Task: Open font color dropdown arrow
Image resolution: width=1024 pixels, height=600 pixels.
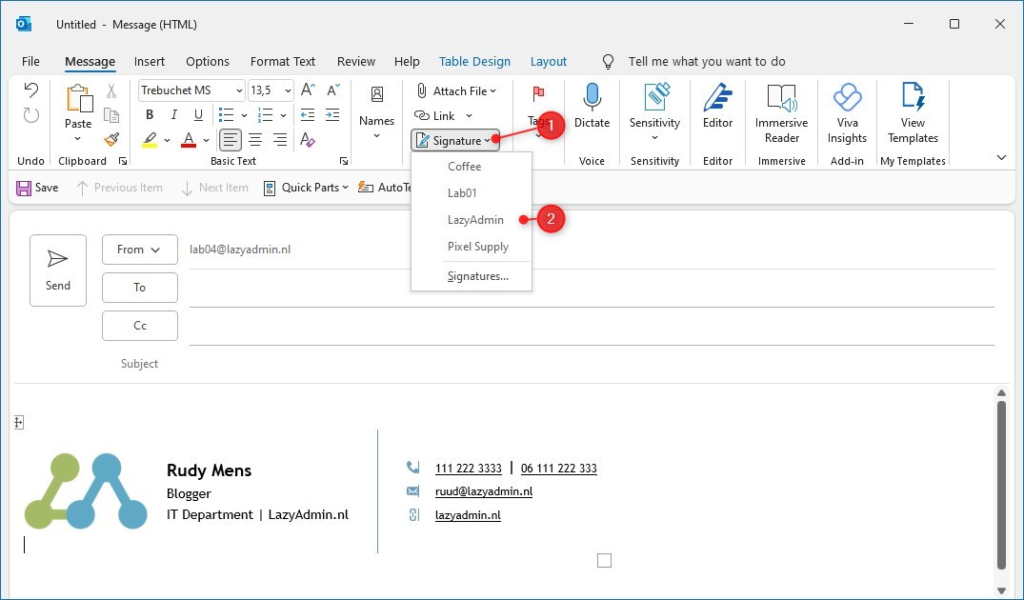Action: (x=206, y=140)
